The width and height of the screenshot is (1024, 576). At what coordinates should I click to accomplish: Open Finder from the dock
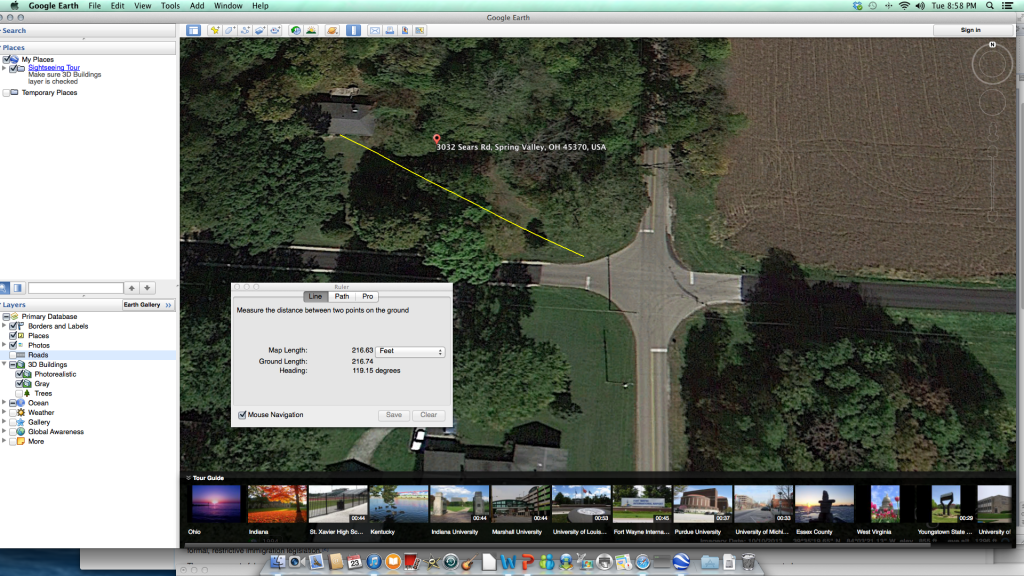pyautogui.click(x=278, y=562)
